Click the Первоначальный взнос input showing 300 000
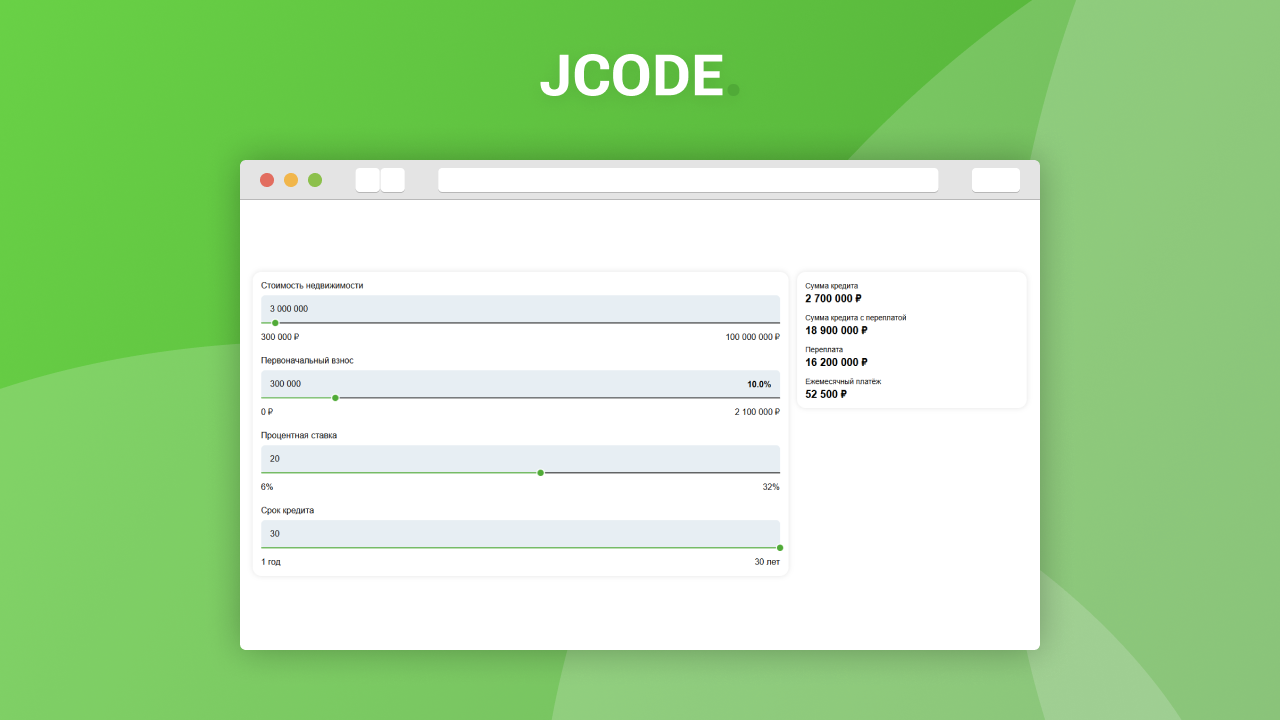Screen dimensions: 1280x720 500,384
